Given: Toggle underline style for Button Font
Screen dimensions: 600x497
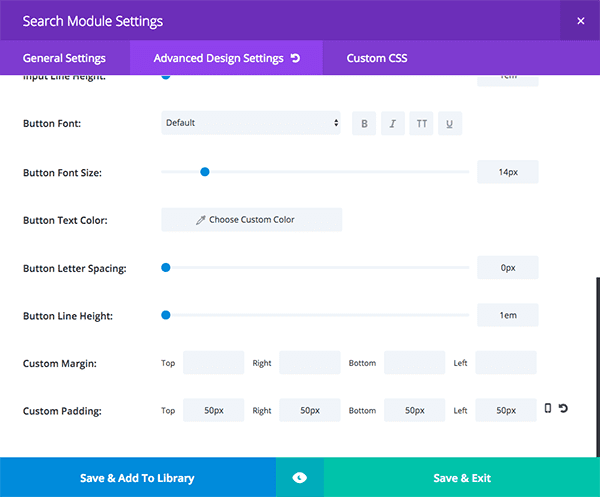Looking at the screenshot, I should tap(450, 124).
